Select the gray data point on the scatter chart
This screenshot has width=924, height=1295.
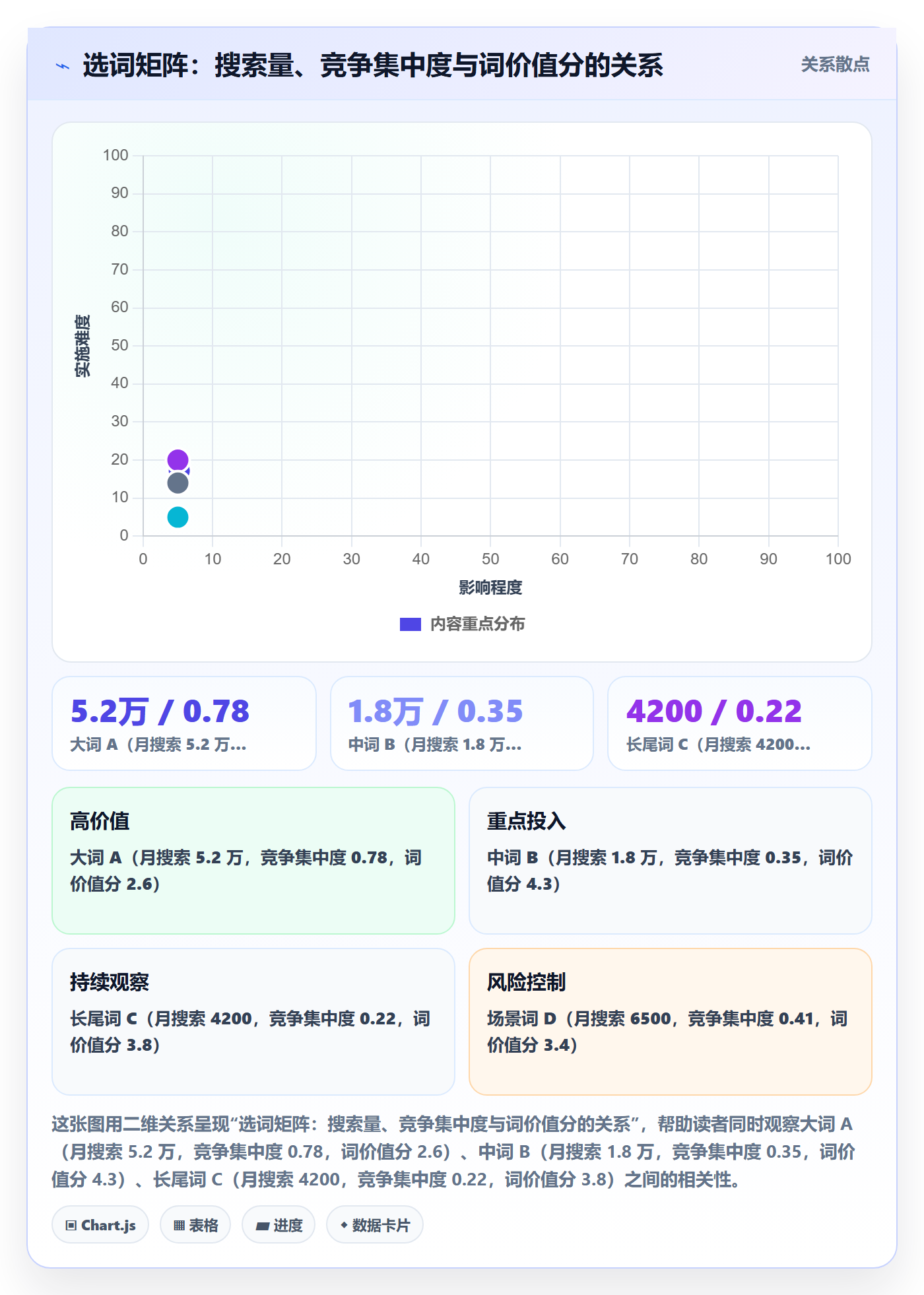(178, 483)
